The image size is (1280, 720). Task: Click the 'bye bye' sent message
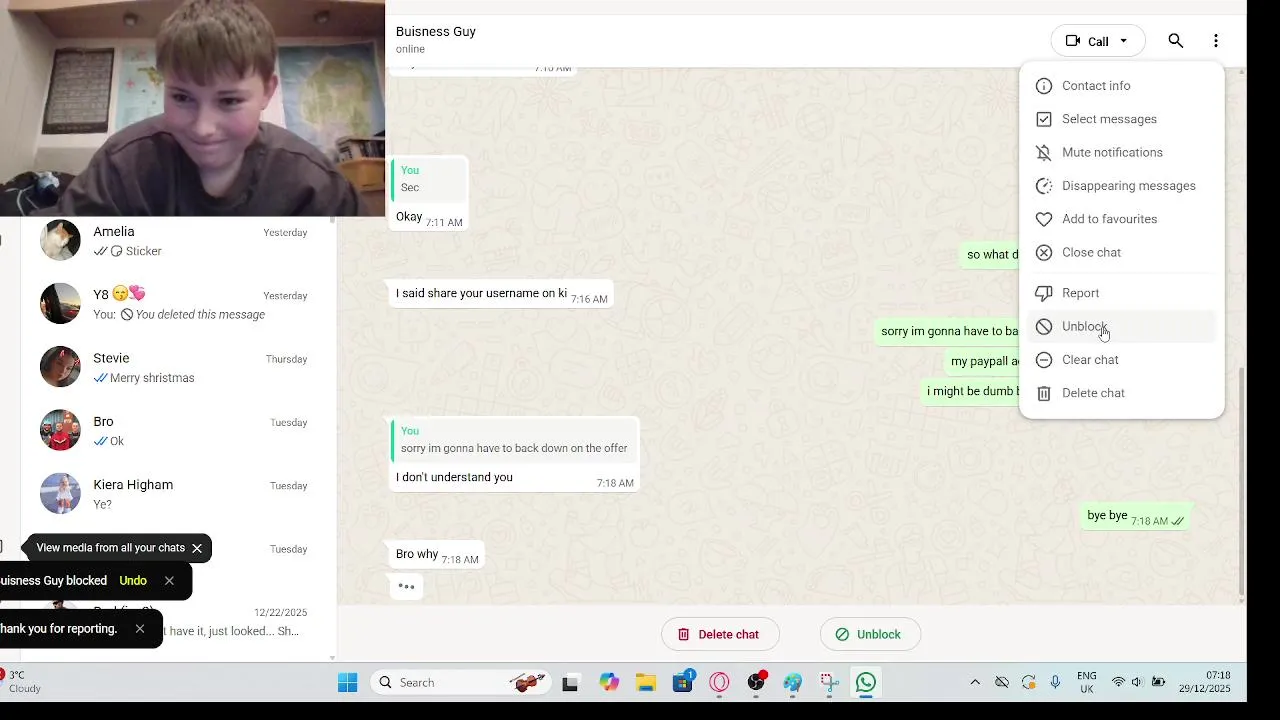point(1135,516)
